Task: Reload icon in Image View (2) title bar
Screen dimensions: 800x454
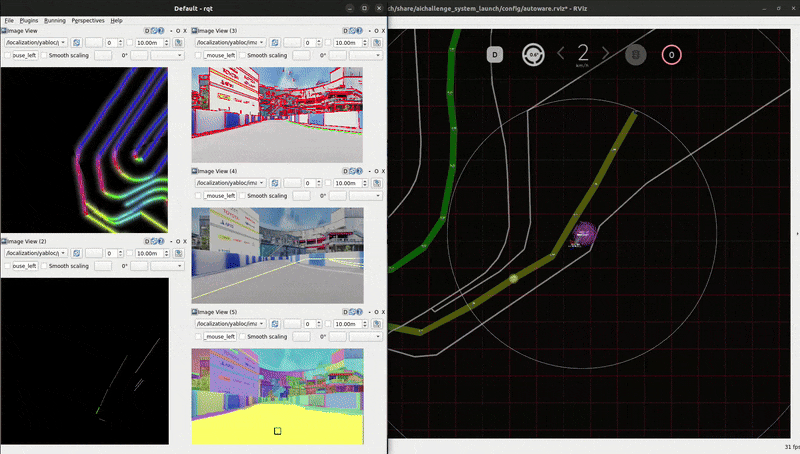Action: pos(154,241)
